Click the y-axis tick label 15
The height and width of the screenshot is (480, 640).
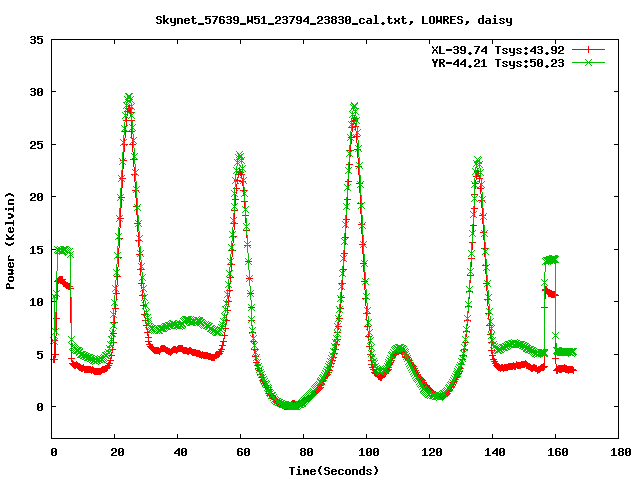coord(36,250)
